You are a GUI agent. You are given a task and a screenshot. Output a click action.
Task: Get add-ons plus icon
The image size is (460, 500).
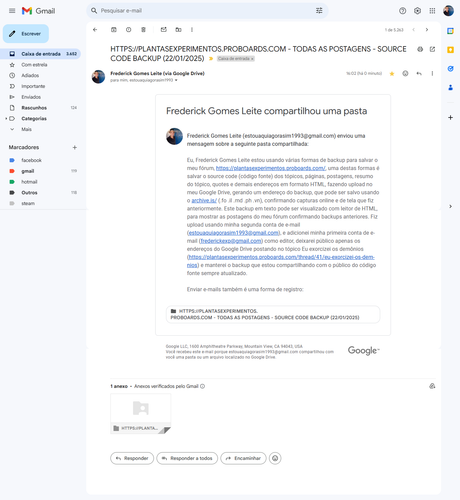point(450,118)
